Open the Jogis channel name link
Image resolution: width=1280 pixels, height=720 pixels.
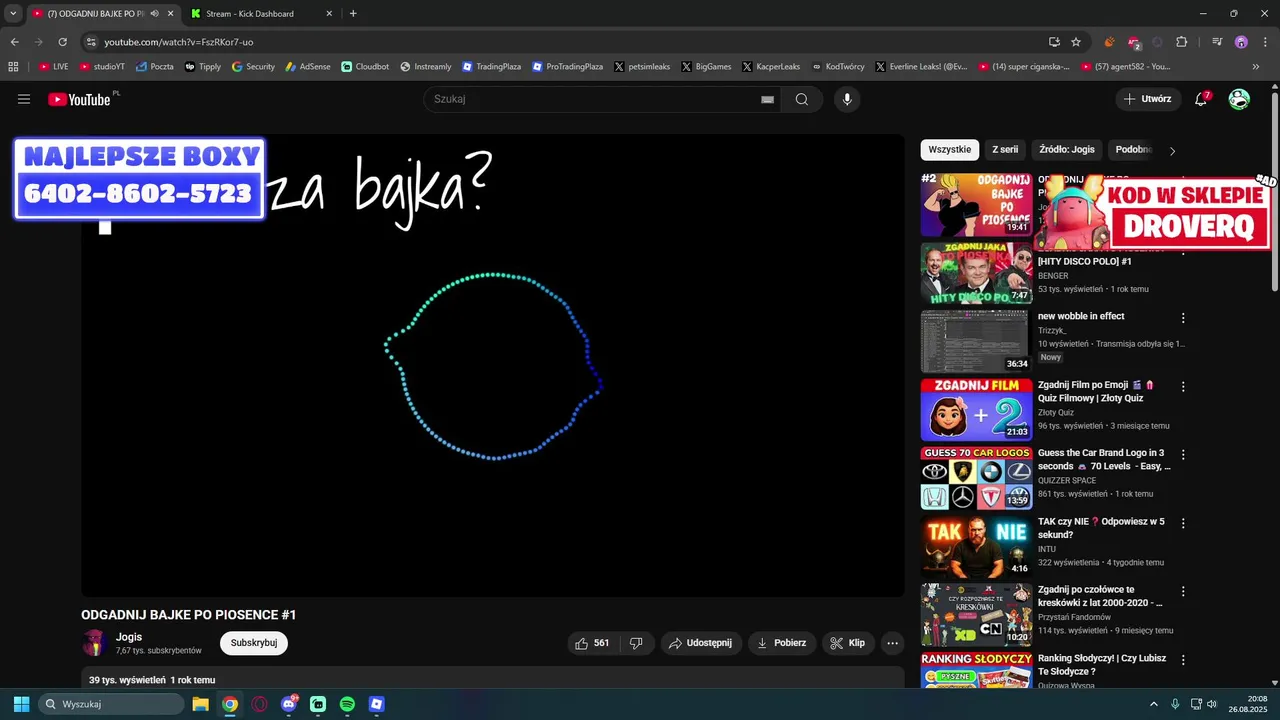coord(129,637)
